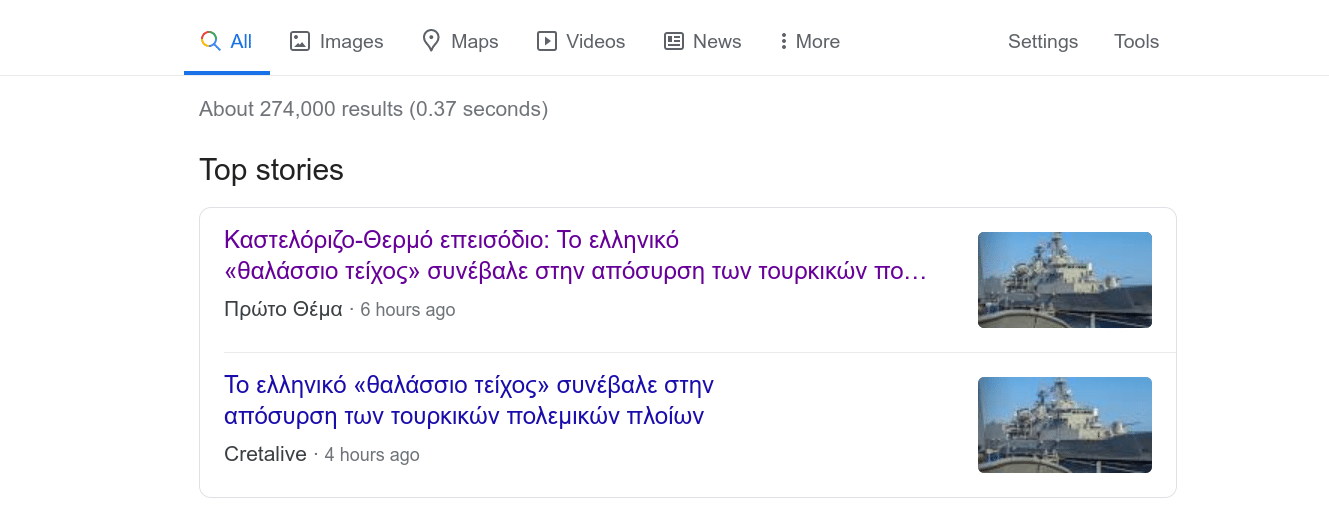The width and height of the screenshot is (1329, 511).
Task: Switch to the Images tab
Action: click(x=351, y=41)
